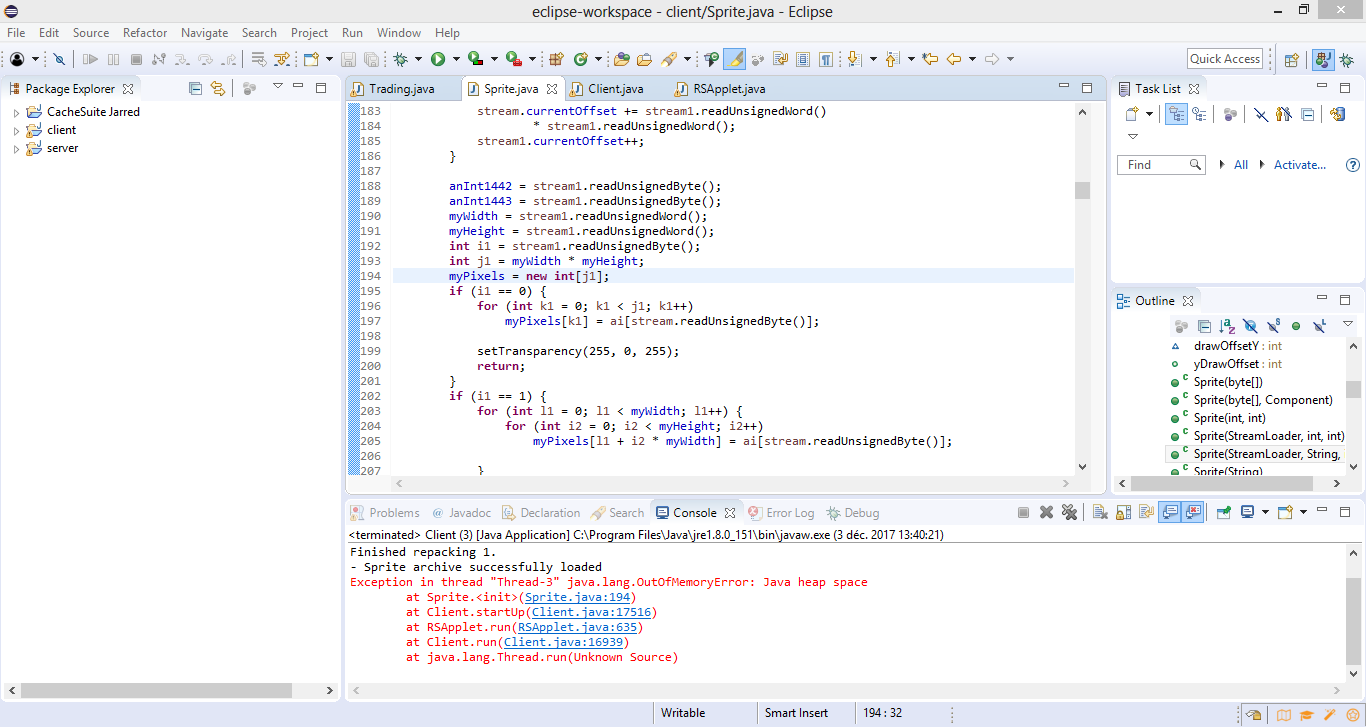The height and width of the screenshot is (727, 1366).
Task: Open the Refactor menu
Action: 145,33
